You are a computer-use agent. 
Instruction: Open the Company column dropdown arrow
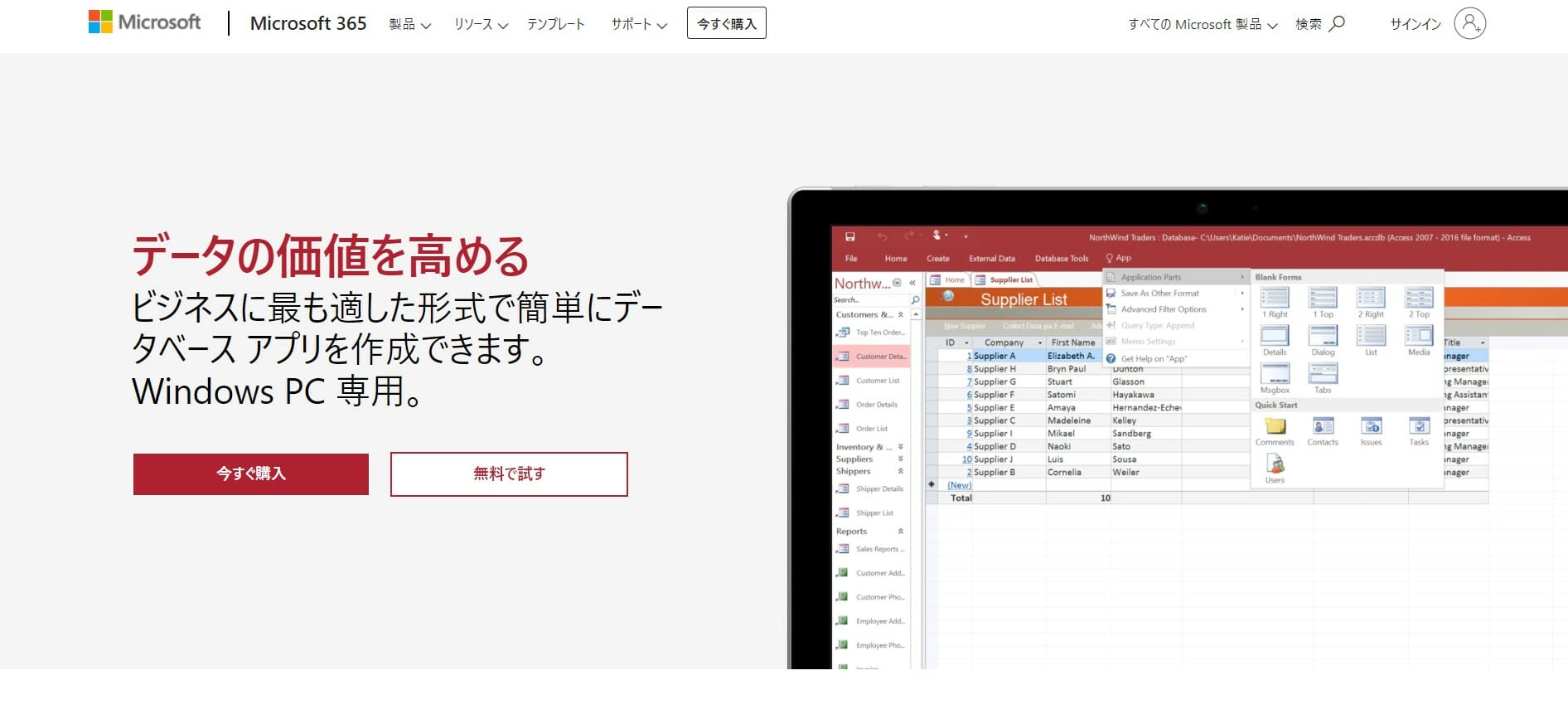point(1040,342)
